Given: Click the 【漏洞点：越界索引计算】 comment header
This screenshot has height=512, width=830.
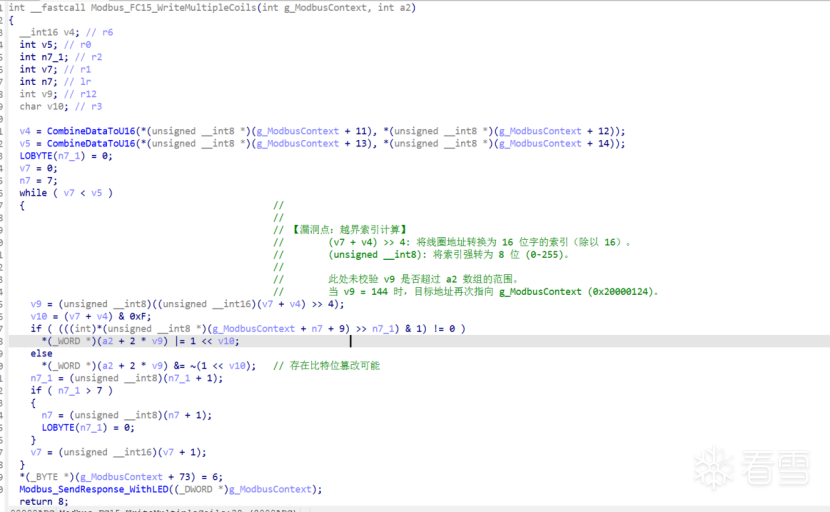Looking at the screenshot, I should (342, 230).
